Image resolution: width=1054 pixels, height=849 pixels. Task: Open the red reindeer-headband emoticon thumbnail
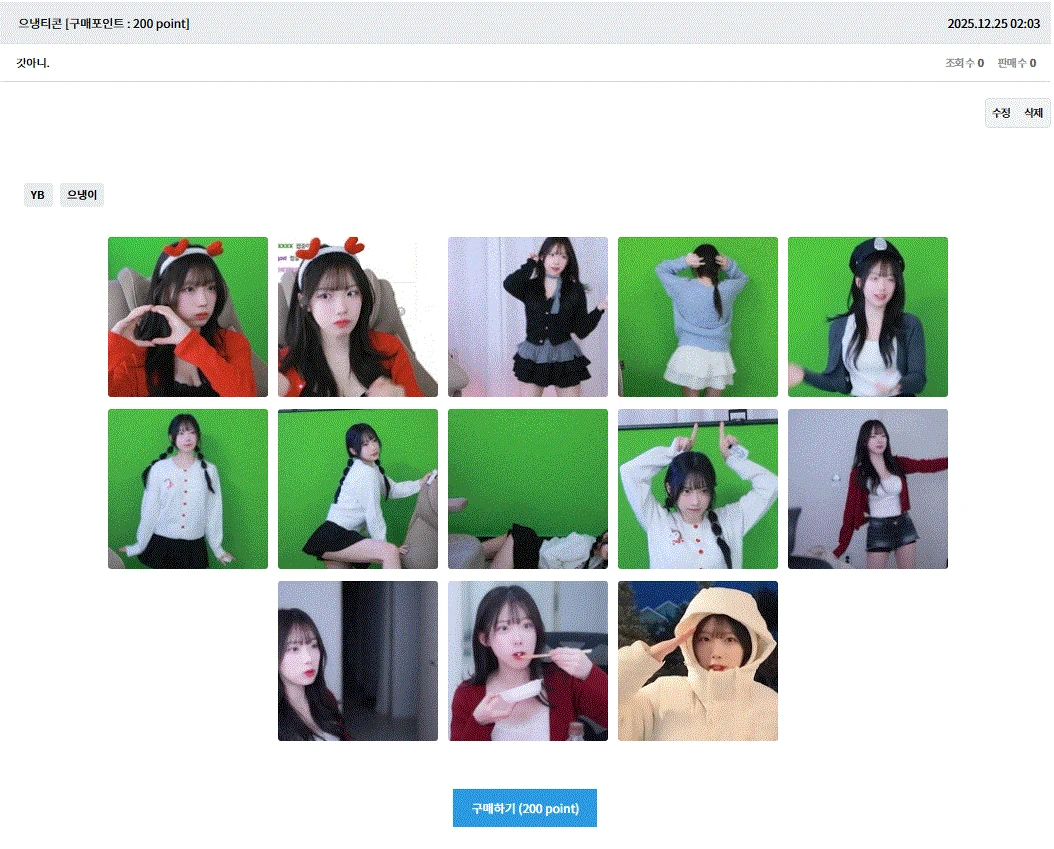pos(187,316)
